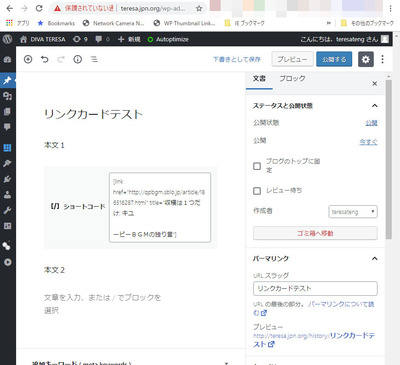Open the updates indicator showing 9
Viewport: 400px width, 365px height.
pyautogui.click(x=80, y=39)
